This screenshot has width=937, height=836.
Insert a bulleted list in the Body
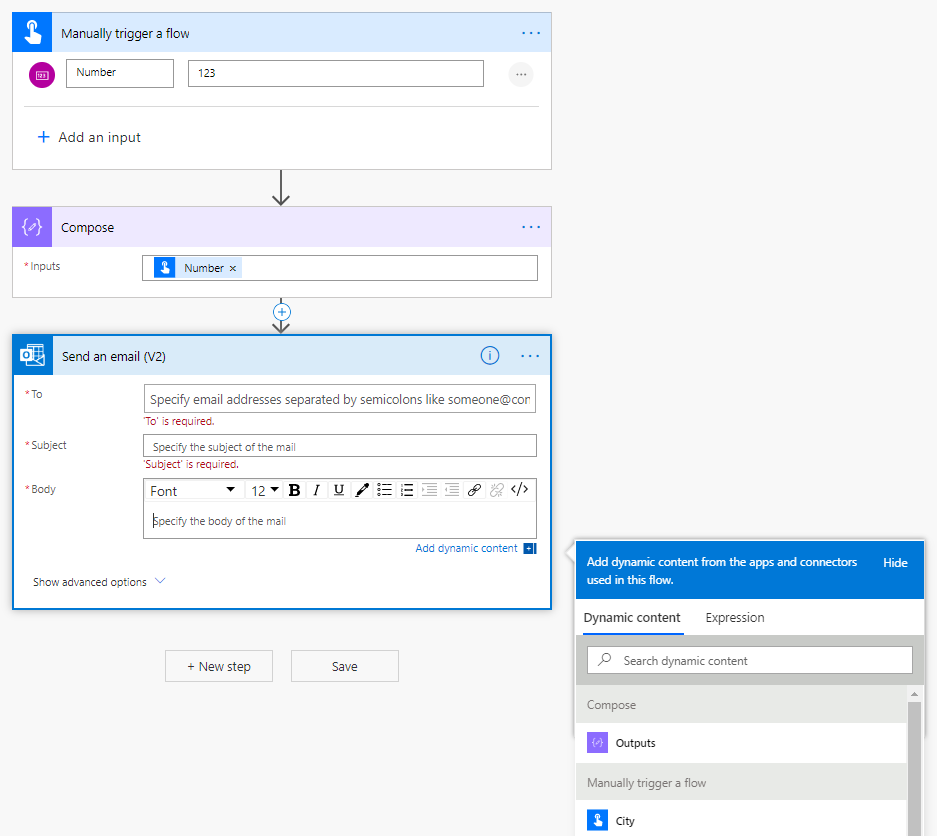pos(384,490)
